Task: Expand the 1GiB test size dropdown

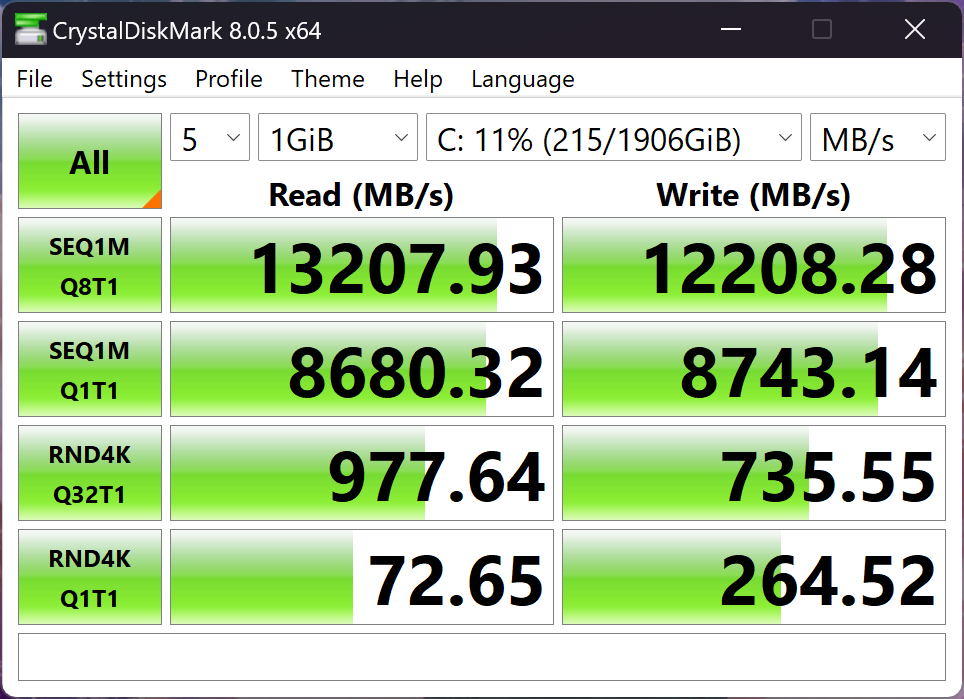Action: coord(338,137)
